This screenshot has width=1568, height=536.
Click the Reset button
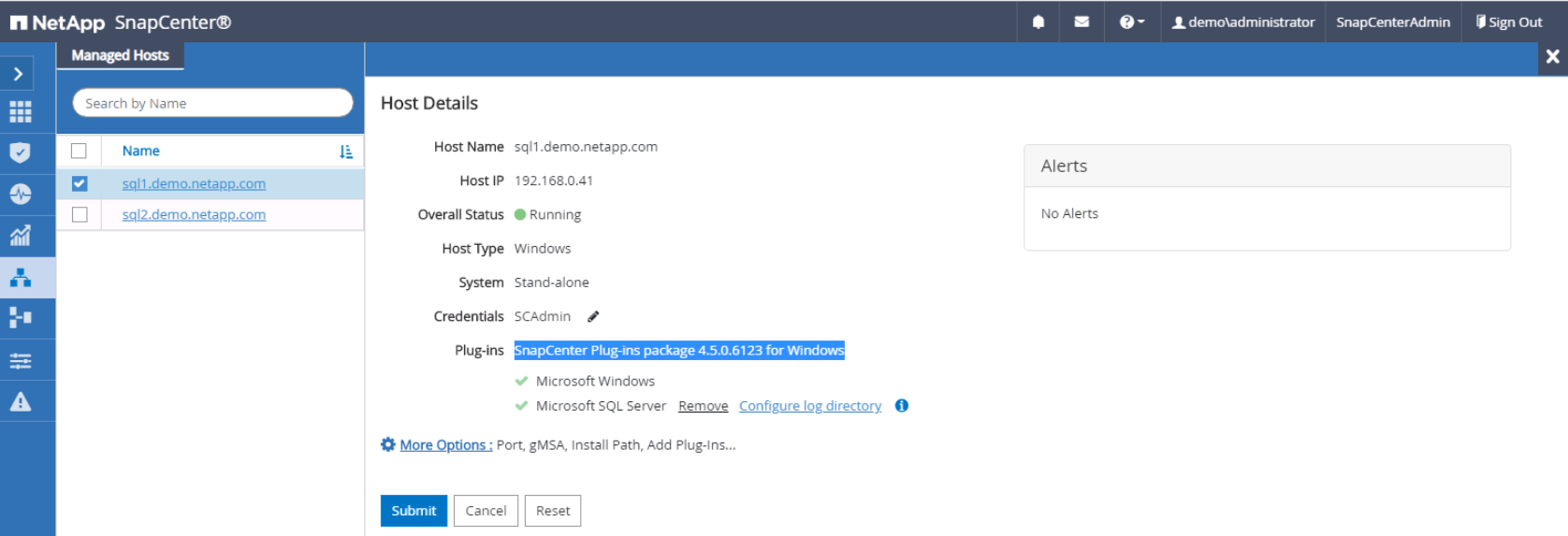coord(553,511)
